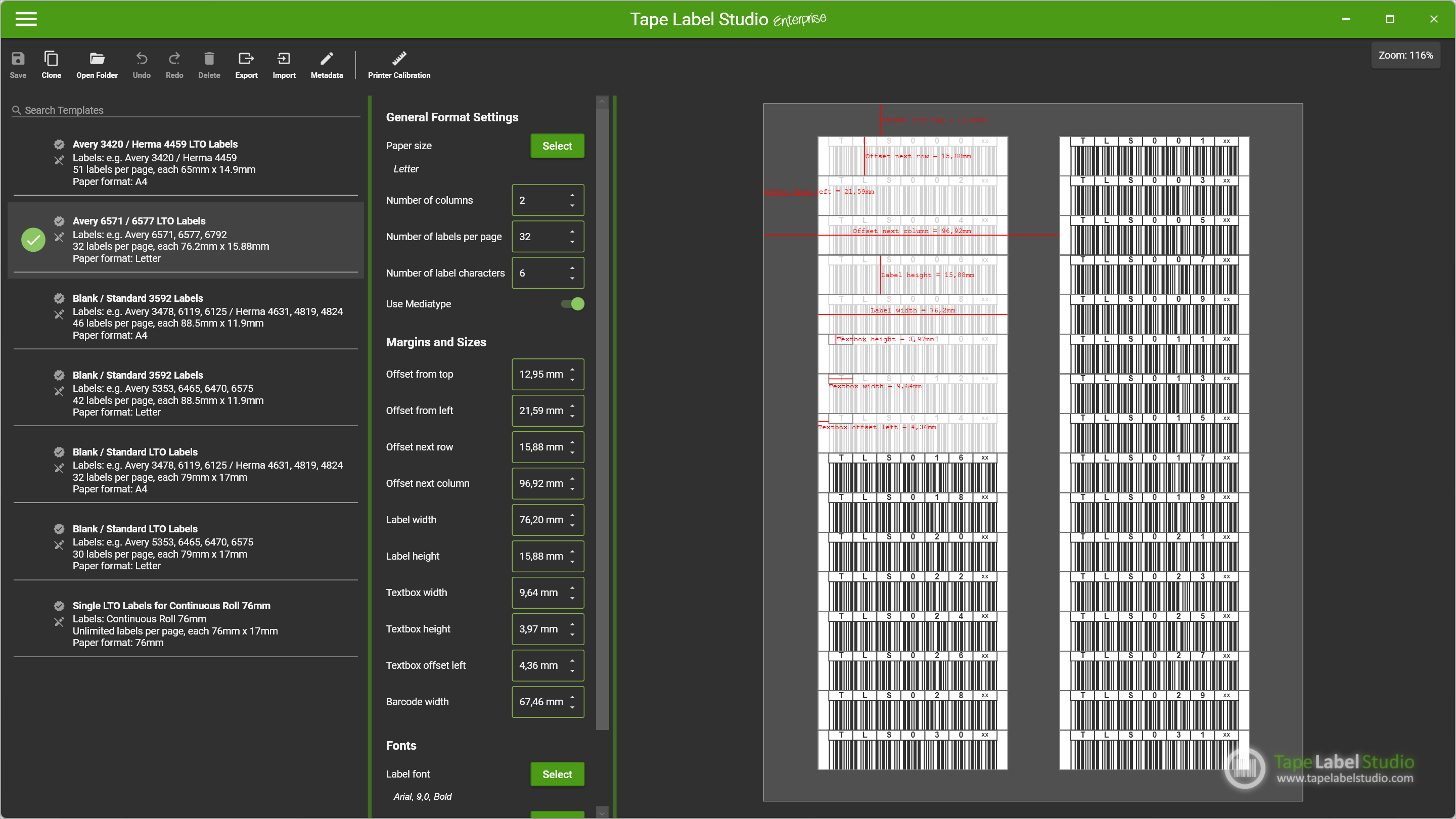
Task: Export the template
Action: pyautogui.click(x=246, y=65)
